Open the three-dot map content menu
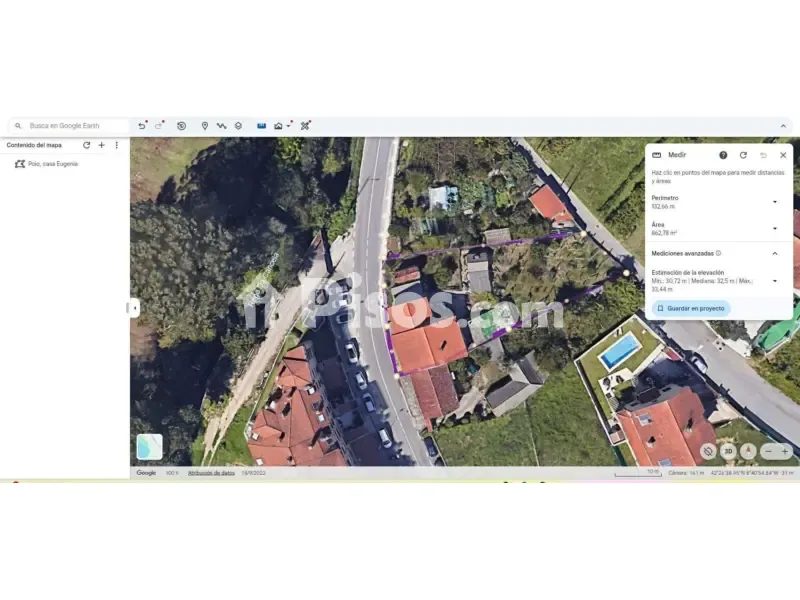Screen dimensions: 800x600 point(116,145)
